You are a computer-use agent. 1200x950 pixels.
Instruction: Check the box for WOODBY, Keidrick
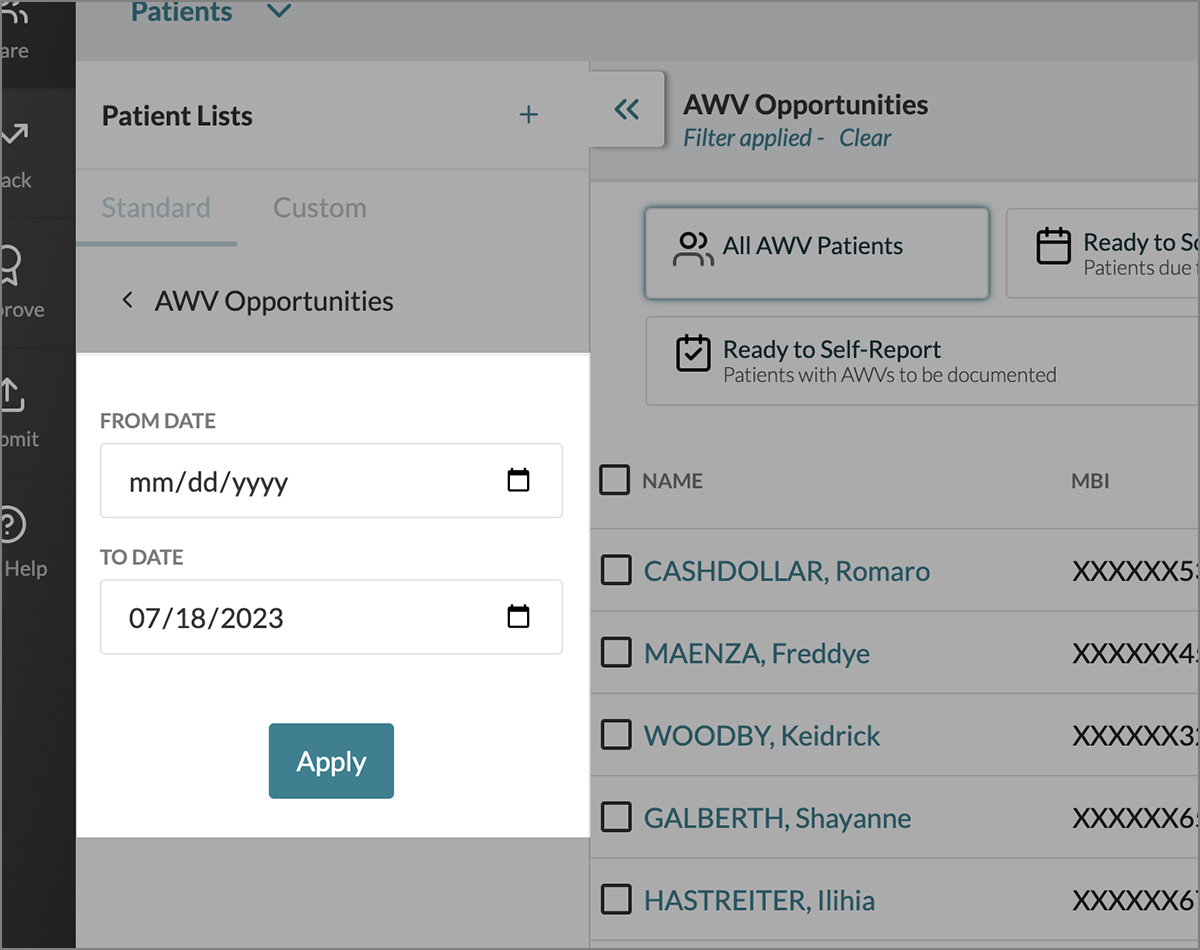coord(615,735)
